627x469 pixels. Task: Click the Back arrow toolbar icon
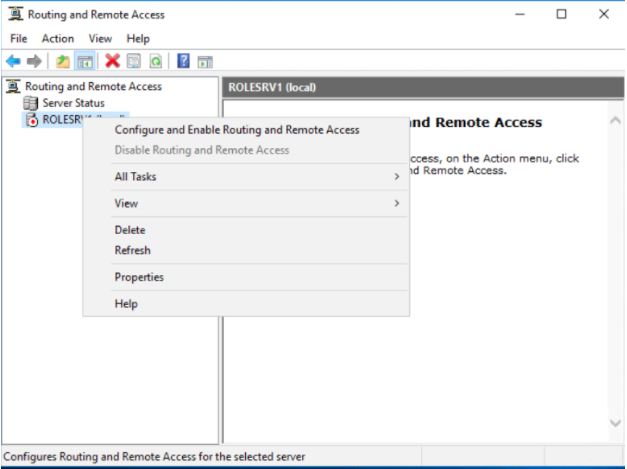pos(13,62)
